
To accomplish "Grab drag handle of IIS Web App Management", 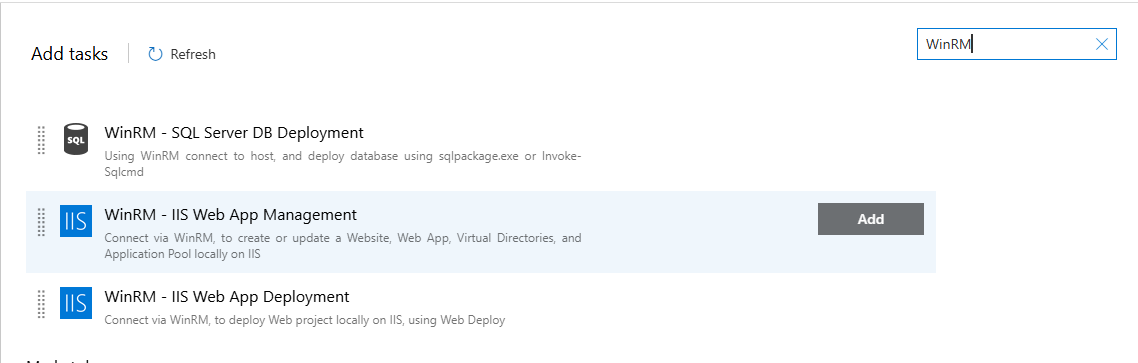I will [41, 221].
